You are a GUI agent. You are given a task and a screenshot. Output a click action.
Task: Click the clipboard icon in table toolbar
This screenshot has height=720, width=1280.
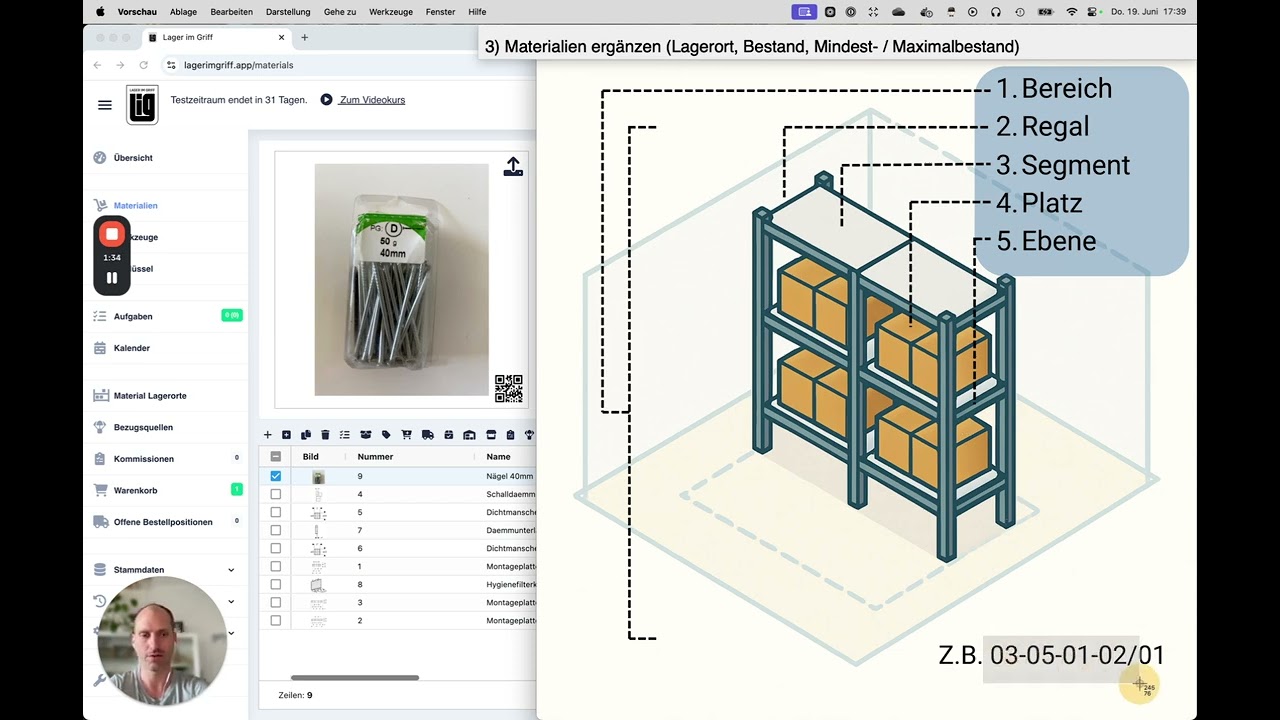(x=510, y=435)
